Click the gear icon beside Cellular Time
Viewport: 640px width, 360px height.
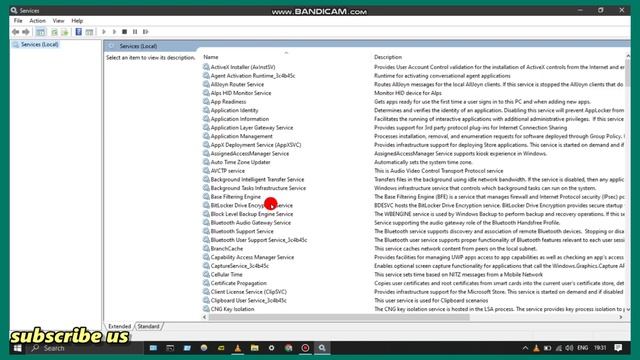206,274
